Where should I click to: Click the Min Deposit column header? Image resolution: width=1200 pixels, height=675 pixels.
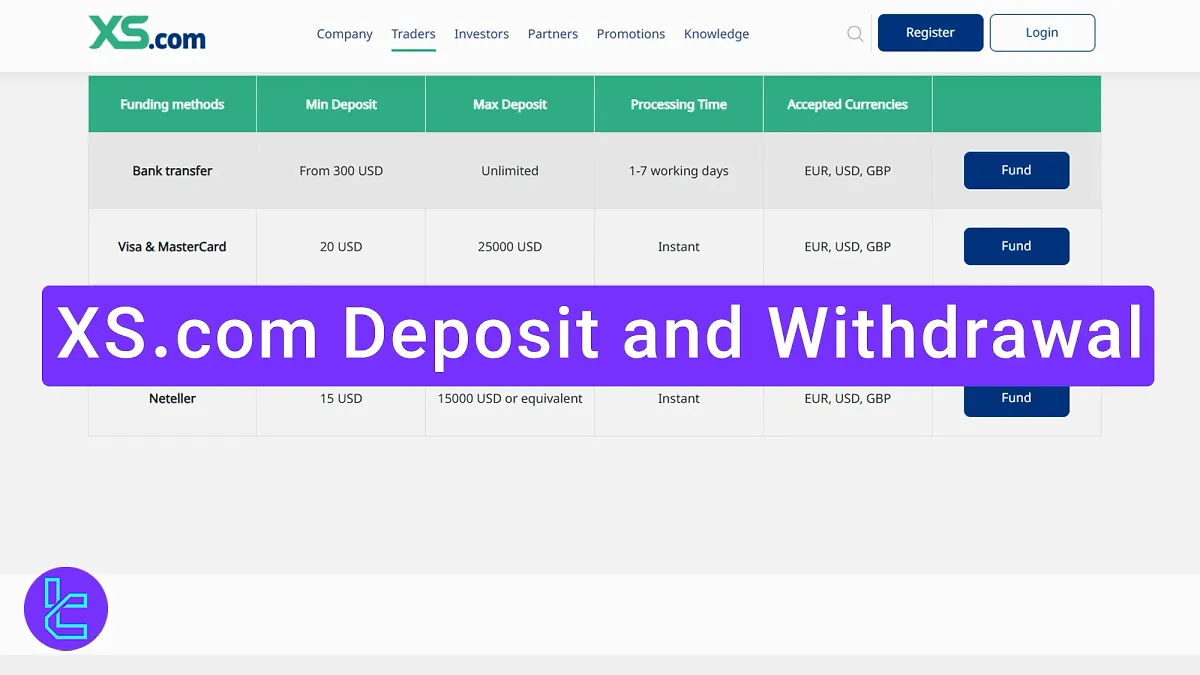[340, 103]
